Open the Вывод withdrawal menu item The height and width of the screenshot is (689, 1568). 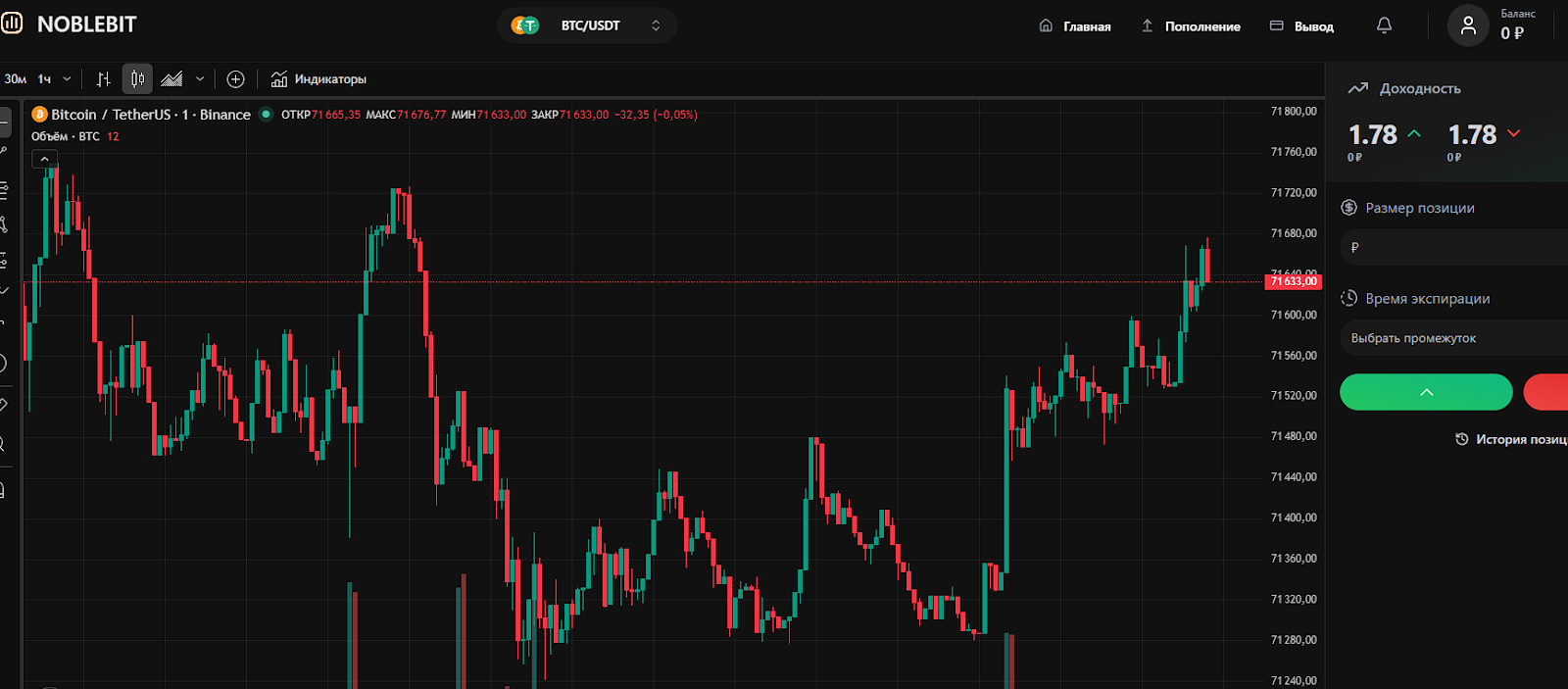tap(1301, 26)
